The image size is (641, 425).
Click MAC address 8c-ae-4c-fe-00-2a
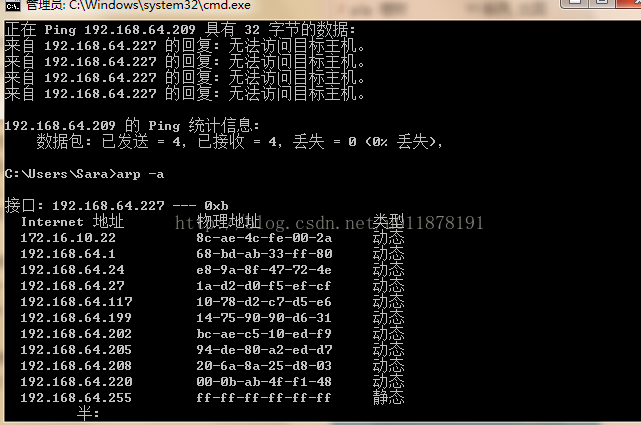(264, 237)
